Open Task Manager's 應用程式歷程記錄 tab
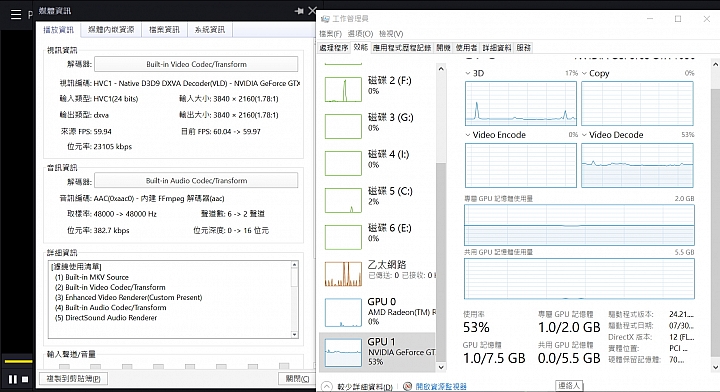Image resolution: width=720 pixels, height=392 pixels. tap(402, 47)
